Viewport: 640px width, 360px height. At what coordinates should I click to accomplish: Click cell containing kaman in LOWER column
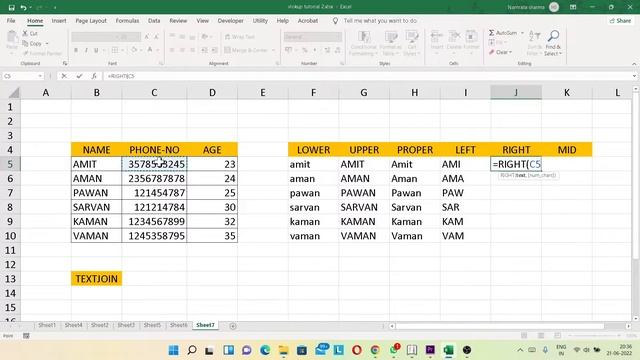[x=313, y=222]
